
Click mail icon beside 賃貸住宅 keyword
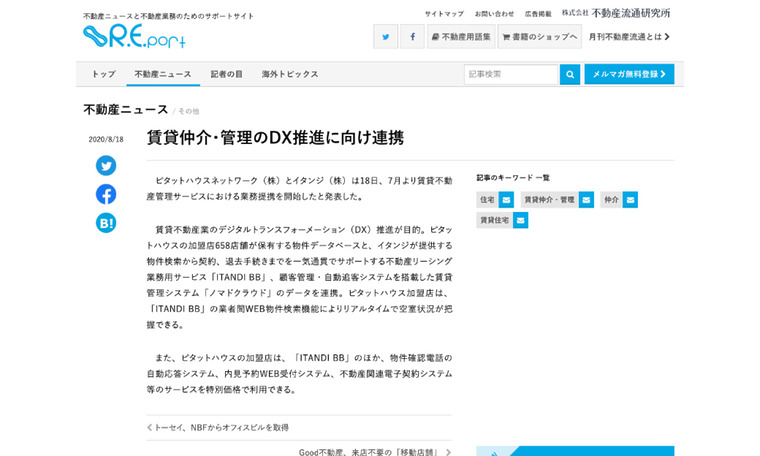520,220
